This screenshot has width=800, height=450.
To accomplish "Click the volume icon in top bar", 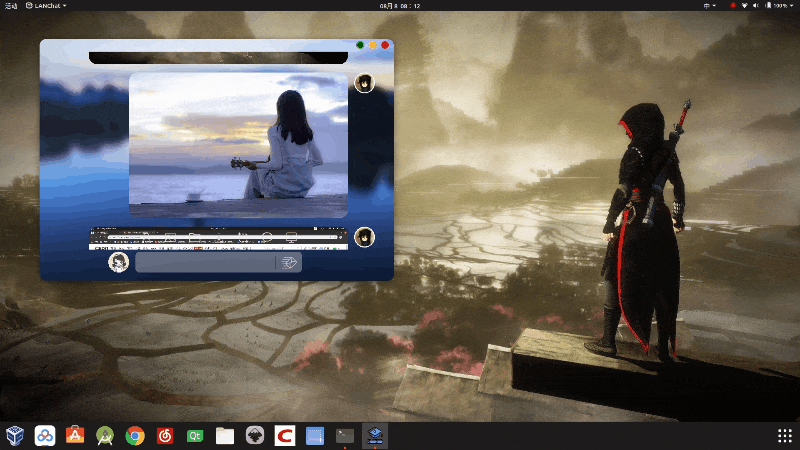I will tap(756, 6).
